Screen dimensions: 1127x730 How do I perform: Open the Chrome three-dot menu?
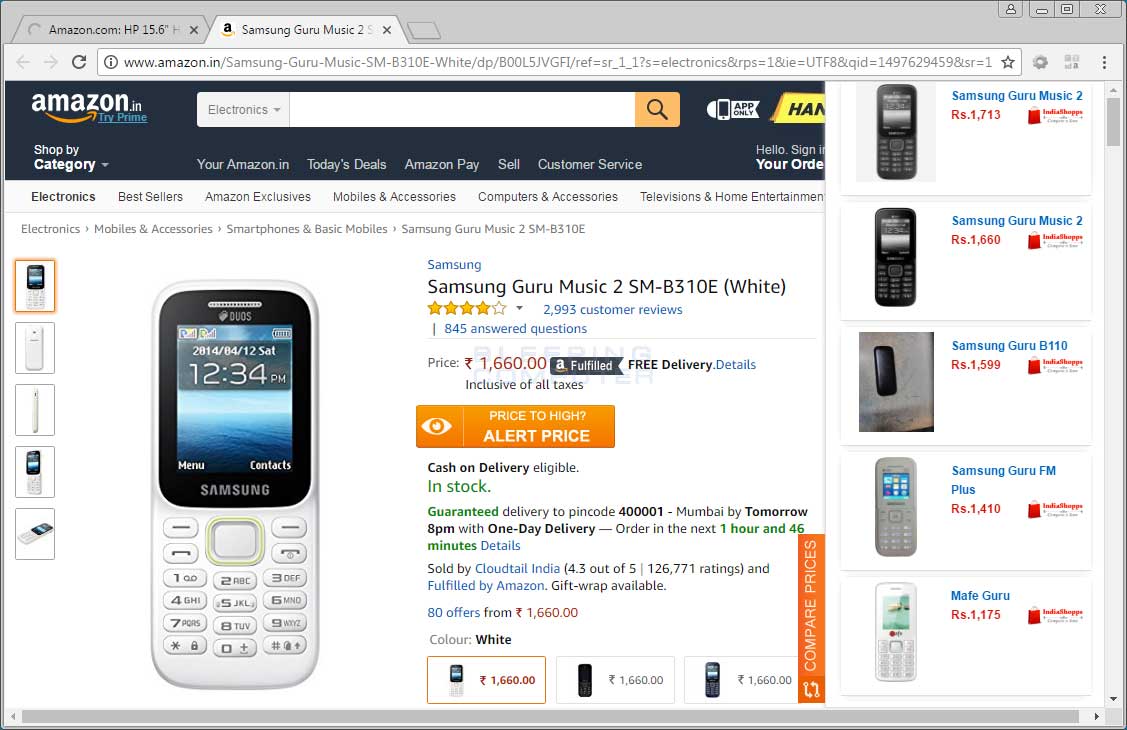[1104, 62]
